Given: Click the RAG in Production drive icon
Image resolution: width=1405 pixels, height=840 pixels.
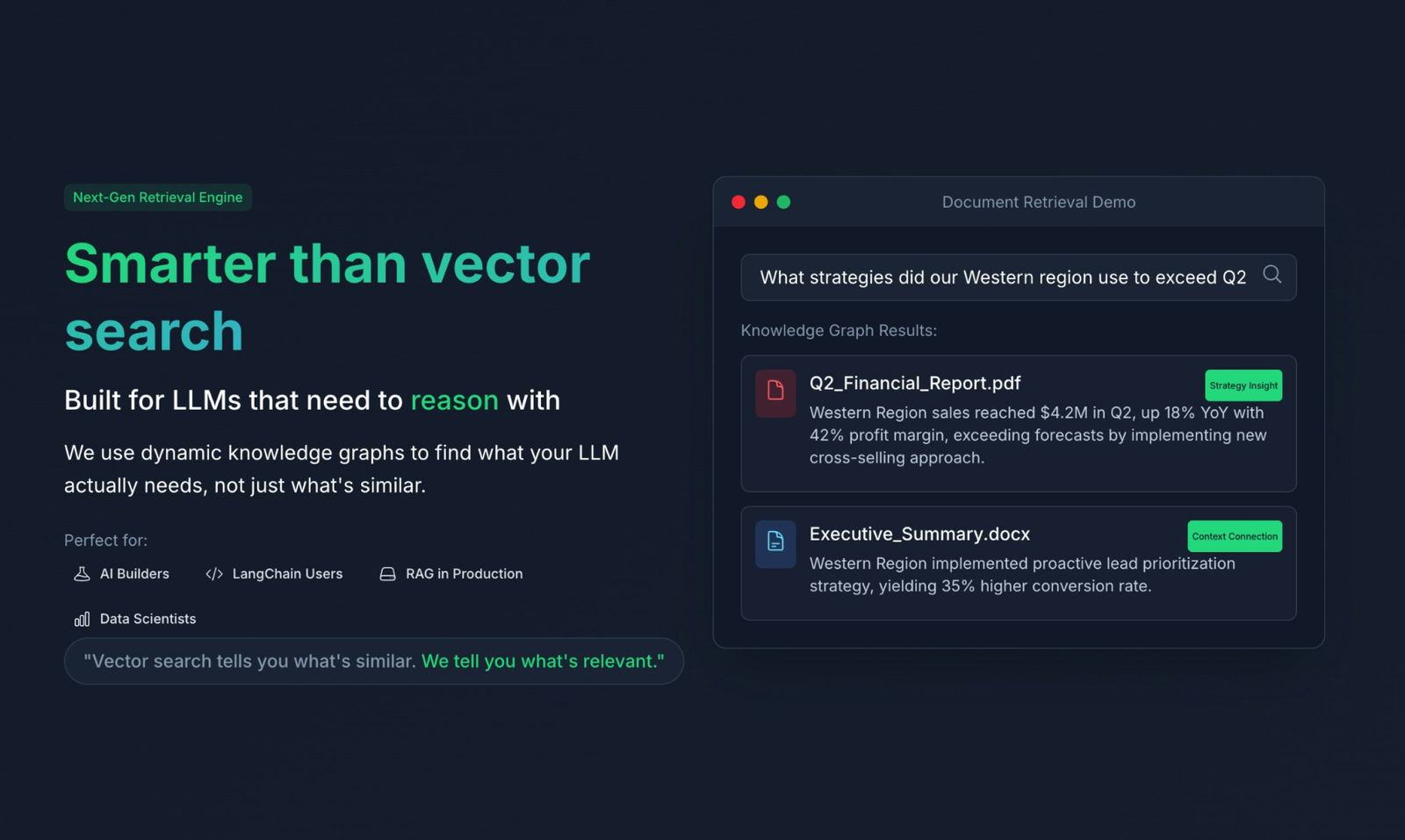Looking at the screenshot, I should tap(387, 574).
